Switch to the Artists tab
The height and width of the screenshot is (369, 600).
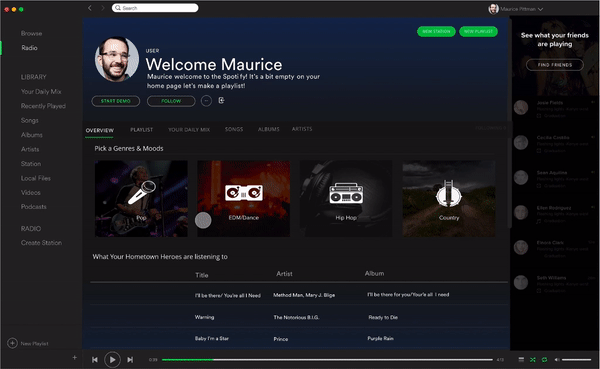(302, 129)
